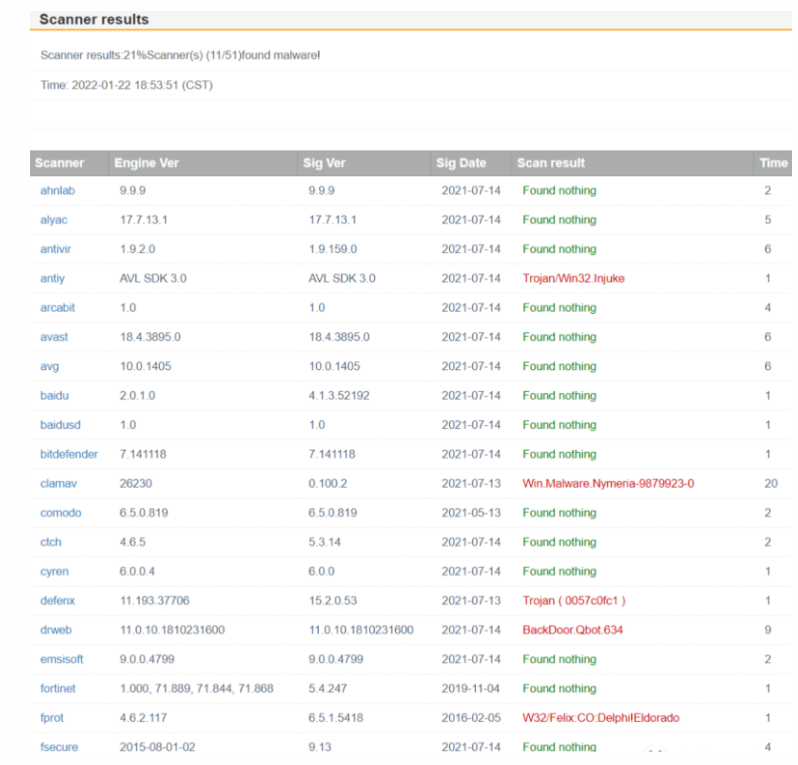Click the fsecure scanner link
This screenshot has width=798, height=765.
coord(59,747)
